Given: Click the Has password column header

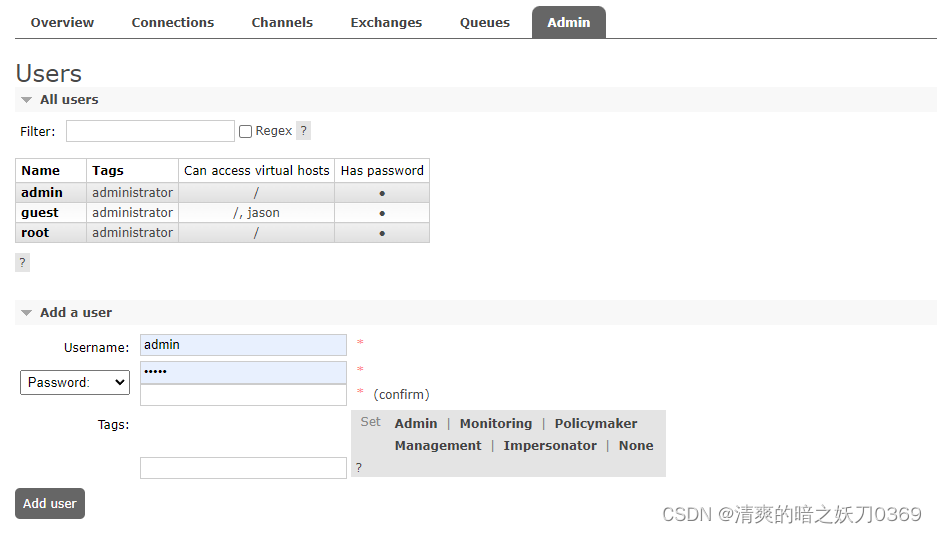Looking at the screenshot, I should coord(382,171).
